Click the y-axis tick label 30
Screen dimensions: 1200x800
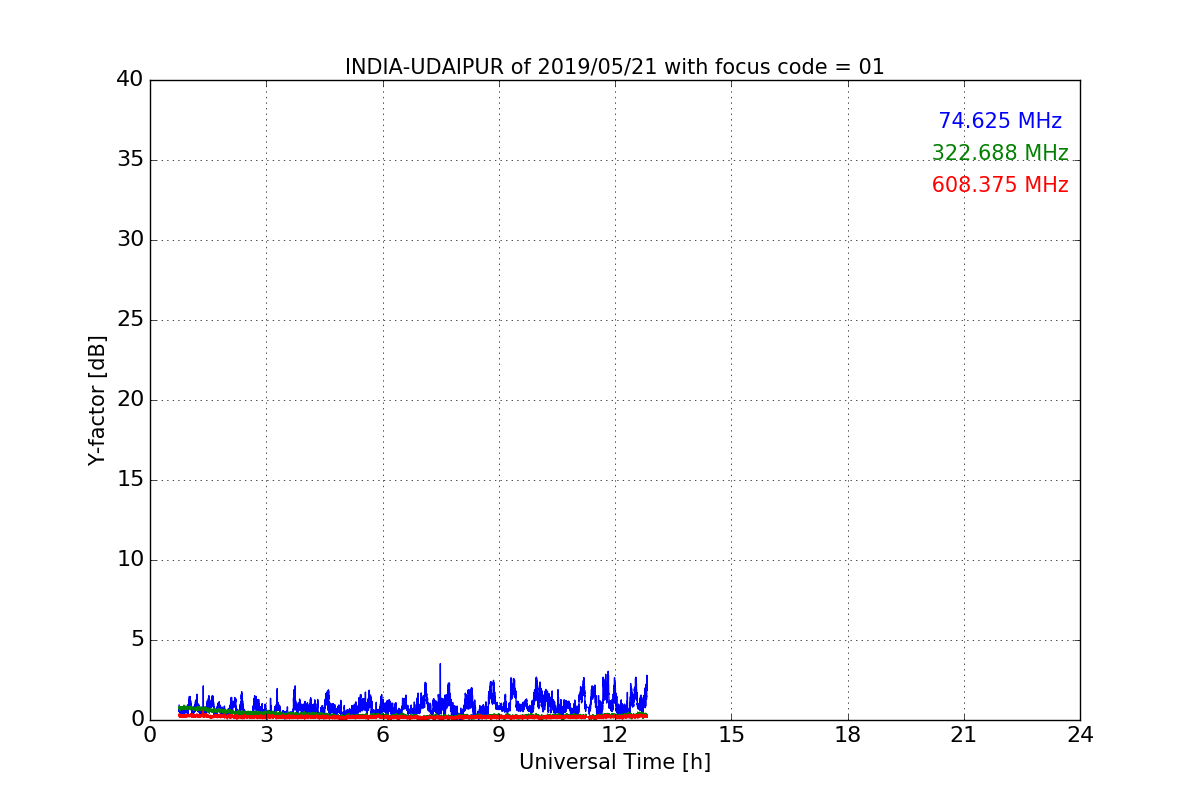pyautogui.click(x=130, y=239)
